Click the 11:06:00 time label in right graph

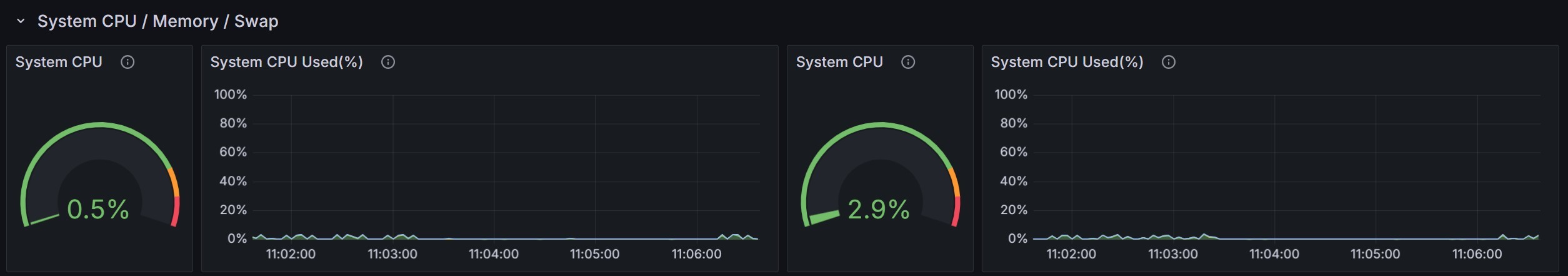[1477, 254]
